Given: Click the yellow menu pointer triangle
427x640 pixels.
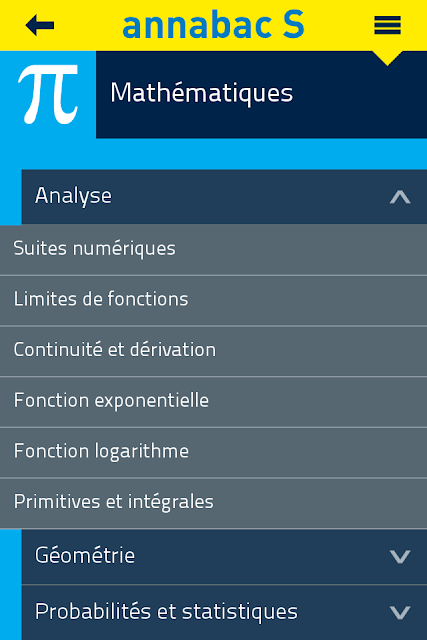Looking at the screenshot, I should point(387,58).
